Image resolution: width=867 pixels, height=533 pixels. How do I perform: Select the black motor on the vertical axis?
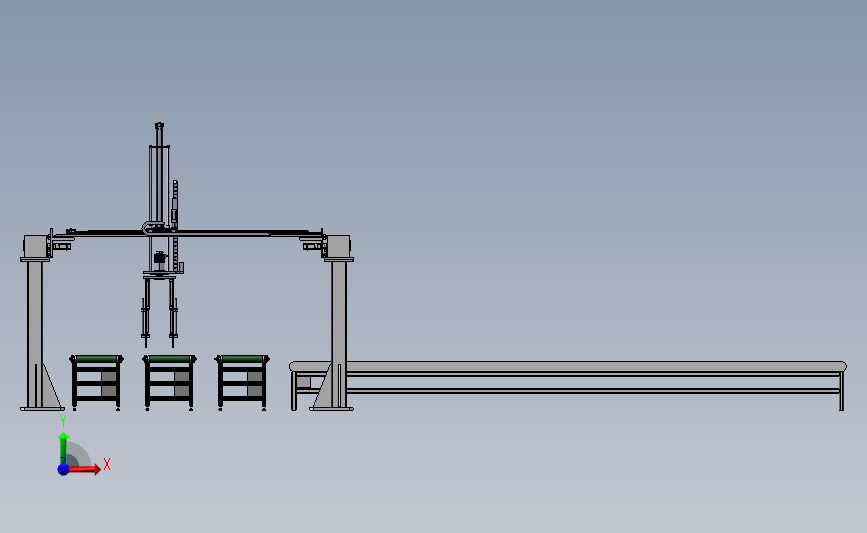point(159,258)
